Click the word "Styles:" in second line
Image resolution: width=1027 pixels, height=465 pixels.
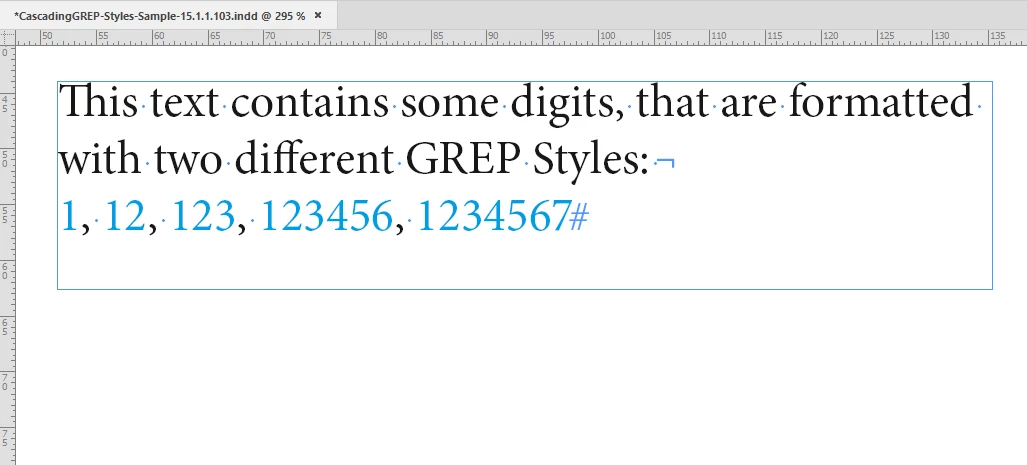590,162
